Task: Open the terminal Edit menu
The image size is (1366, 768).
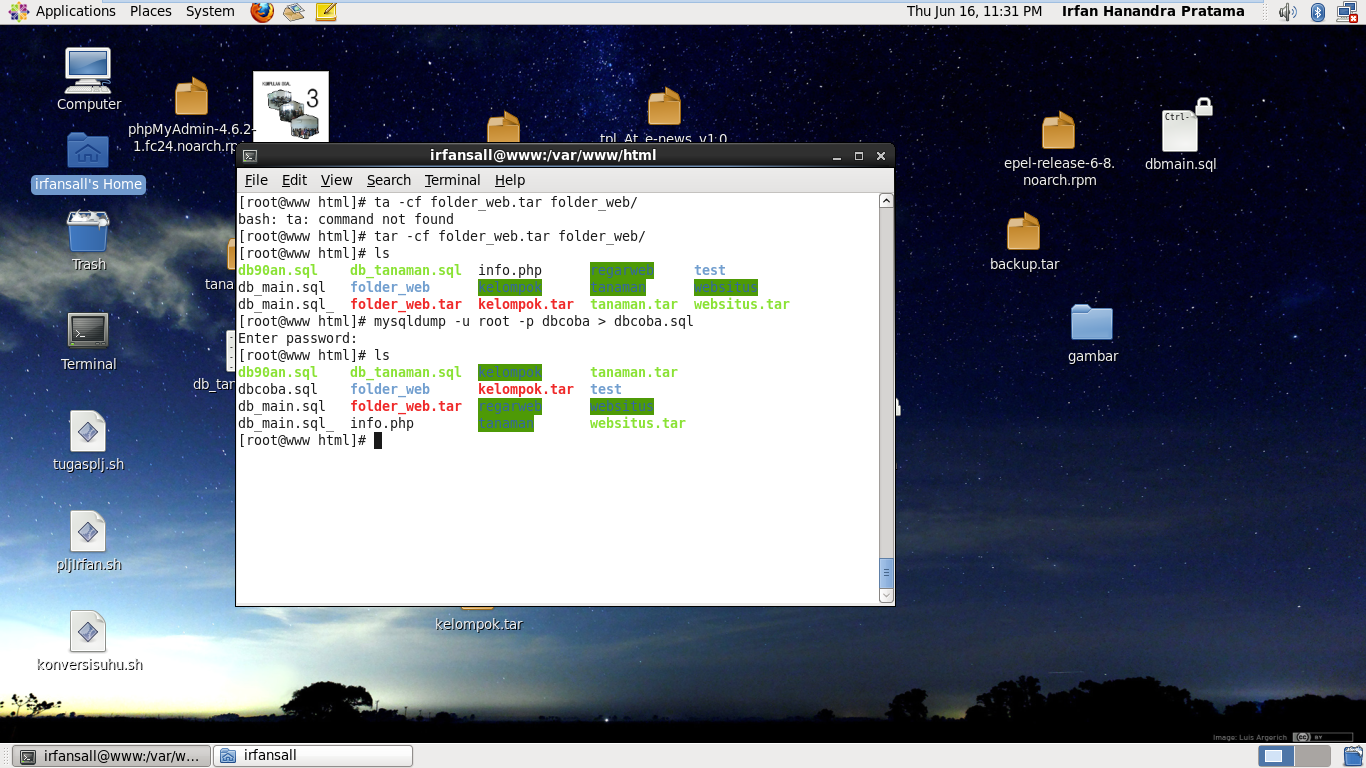Action: (294, 180)
